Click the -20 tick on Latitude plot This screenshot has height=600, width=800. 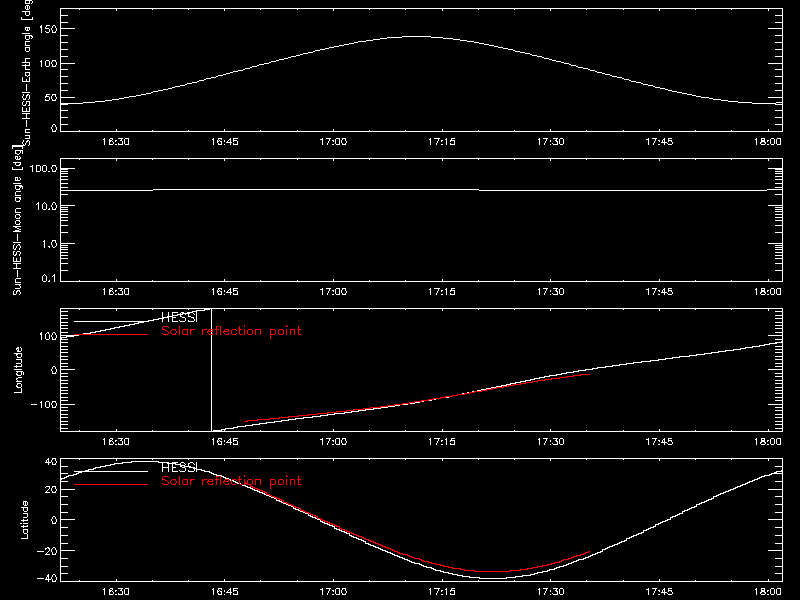(47, 551)
